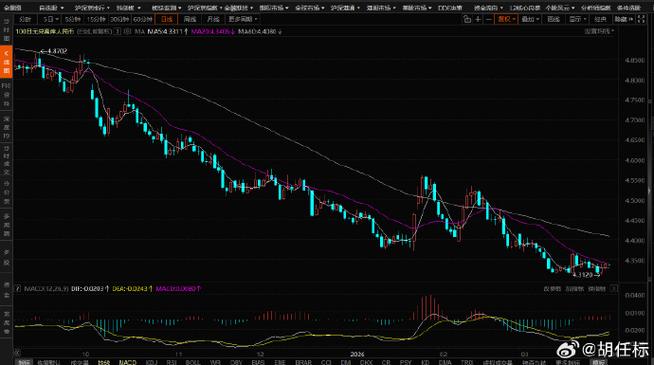Select the 60分钟 period
Image resolution: width=654 pixels, height=365 pixels.
(x=143, y=19)
